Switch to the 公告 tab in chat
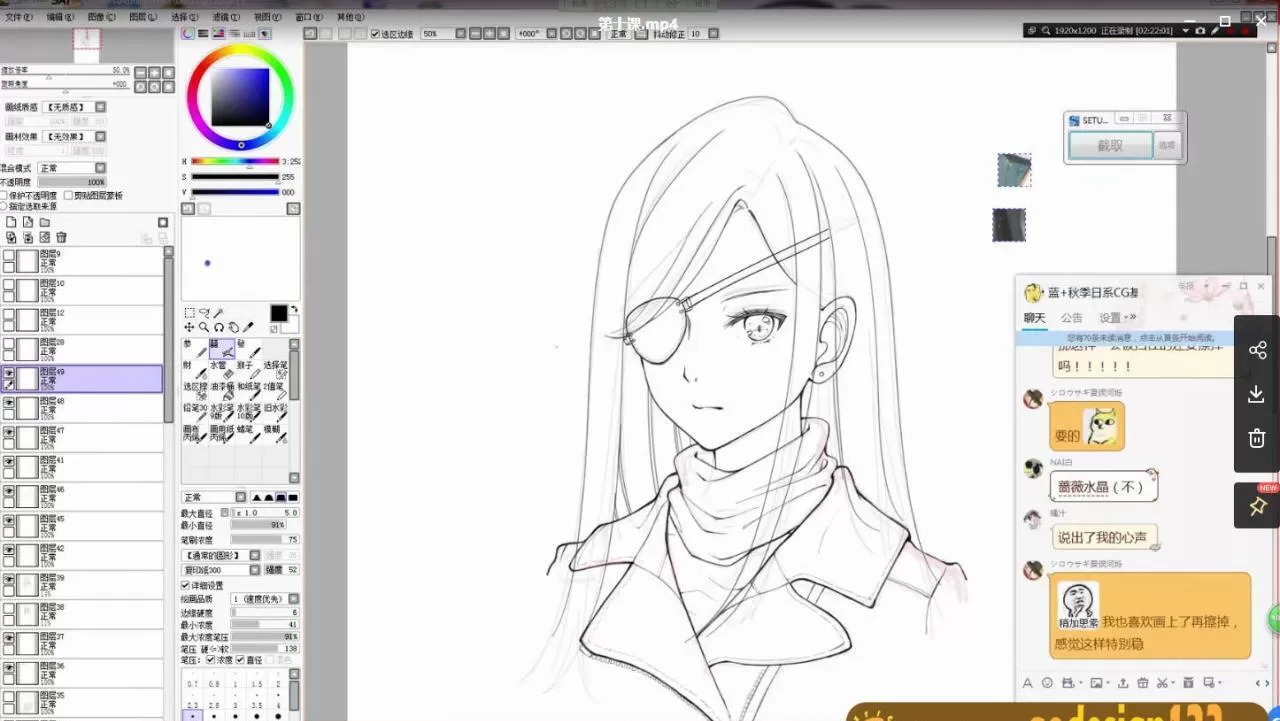 click(x=1071, y=318)
